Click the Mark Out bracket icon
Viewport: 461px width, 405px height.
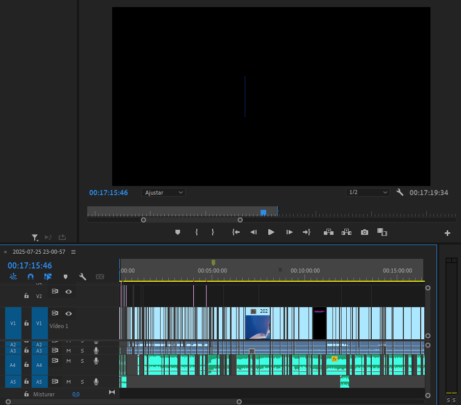[213, 232]
